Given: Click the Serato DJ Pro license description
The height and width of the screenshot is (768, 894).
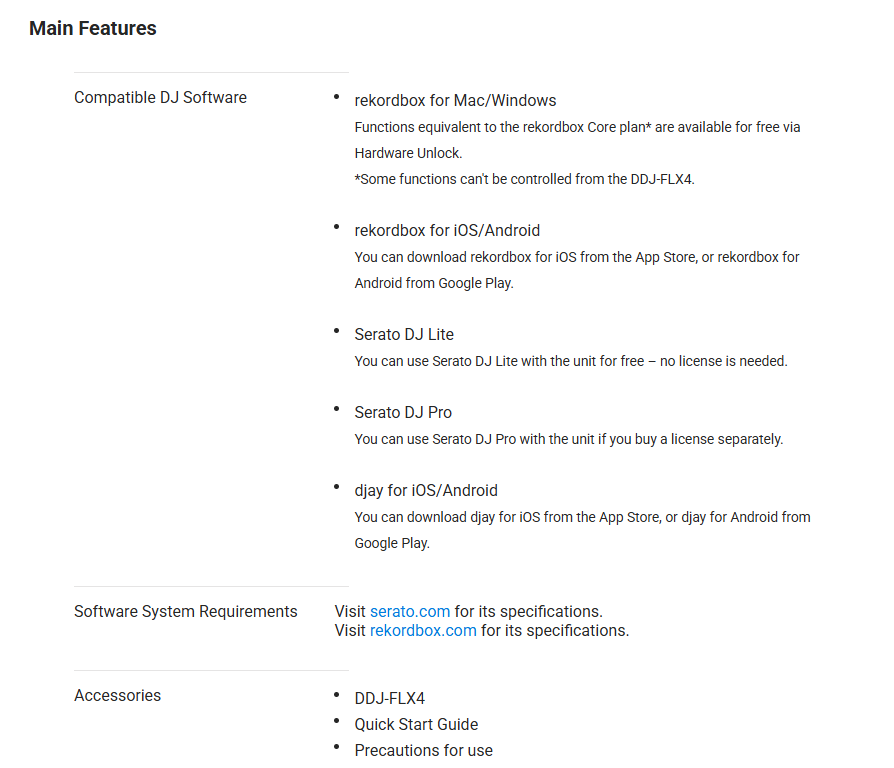Looking at the screenshot, I should (x=568, y=439).
